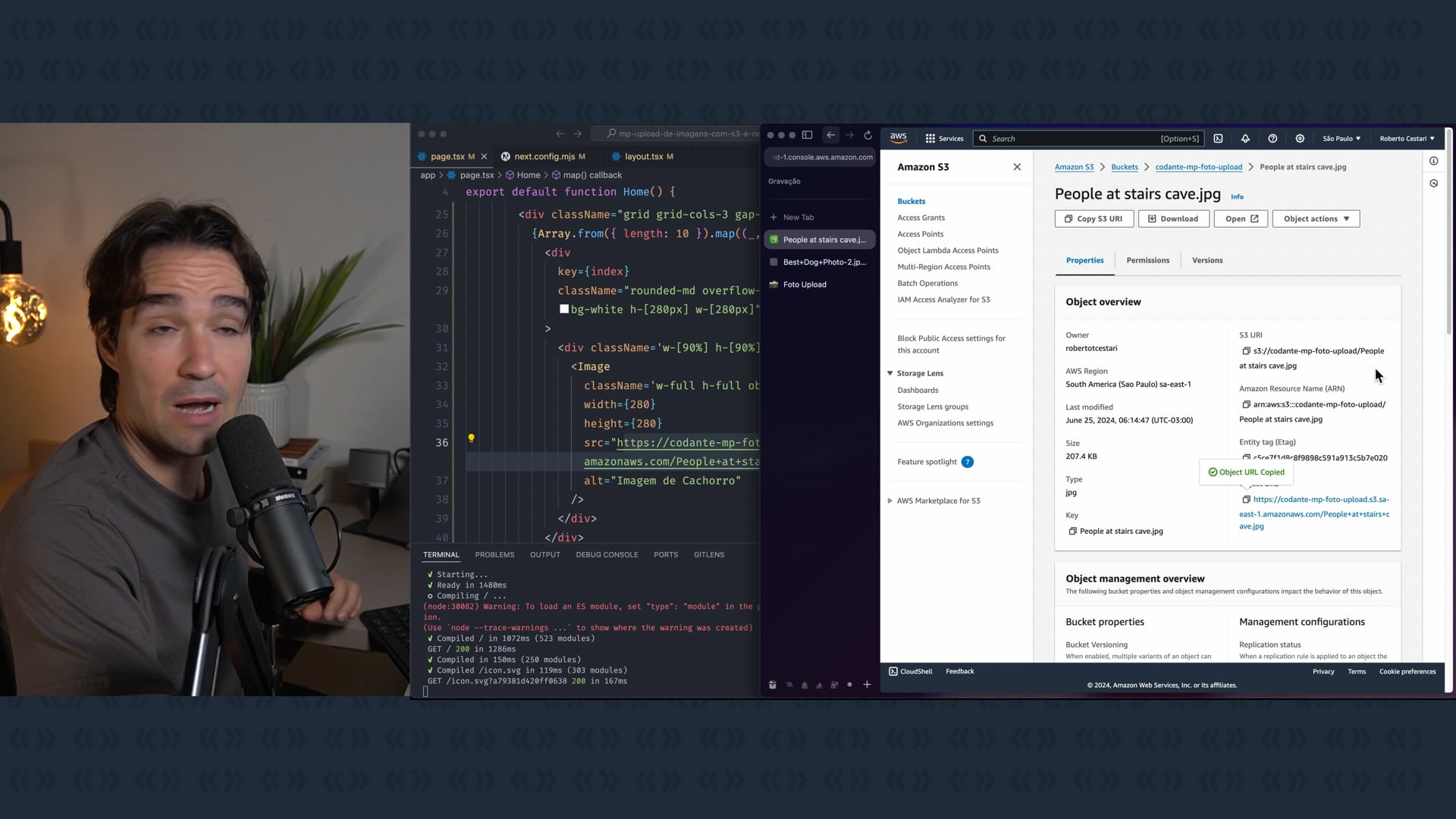Expand AWS Marketplace for S3 section
The width and height of the screenshot is (1456, 819).
tap(890, 500)
